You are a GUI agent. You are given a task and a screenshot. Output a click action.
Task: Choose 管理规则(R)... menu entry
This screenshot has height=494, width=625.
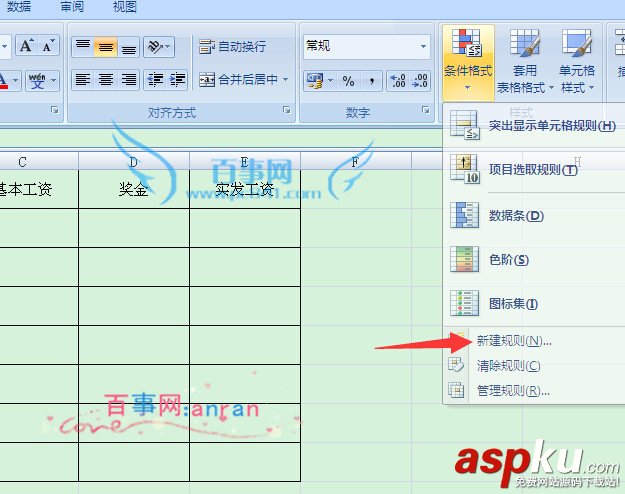click(x=534, y=391)
